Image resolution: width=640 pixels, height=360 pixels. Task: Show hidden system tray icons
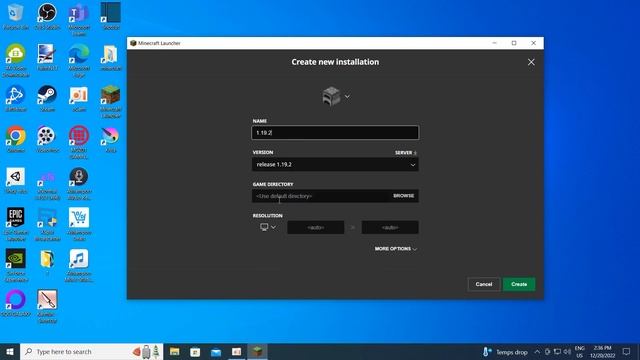[x=537, y=351]
